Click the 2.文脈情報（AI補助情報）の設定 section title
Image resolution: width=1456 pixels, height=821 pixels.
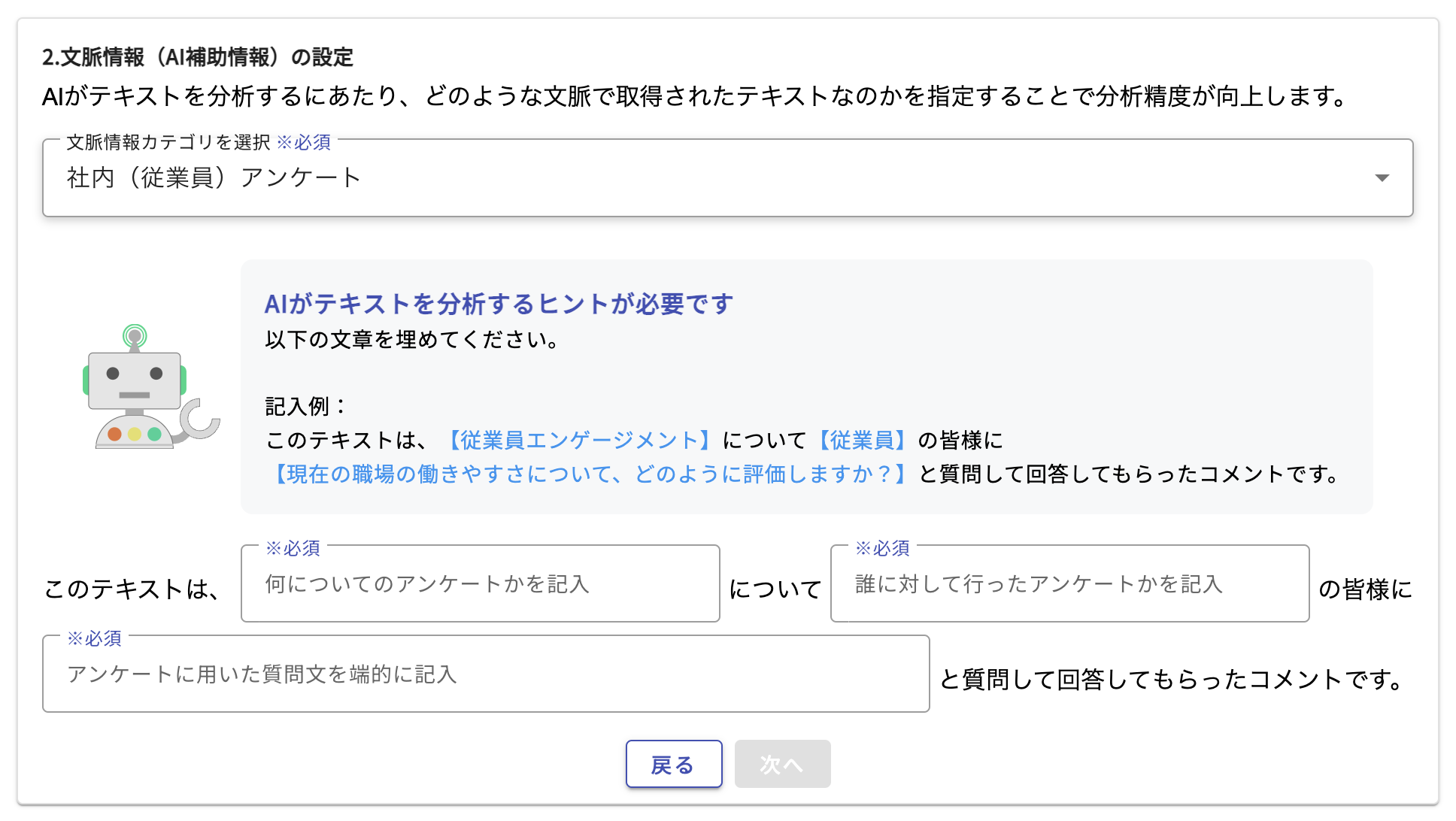point(198,57)
